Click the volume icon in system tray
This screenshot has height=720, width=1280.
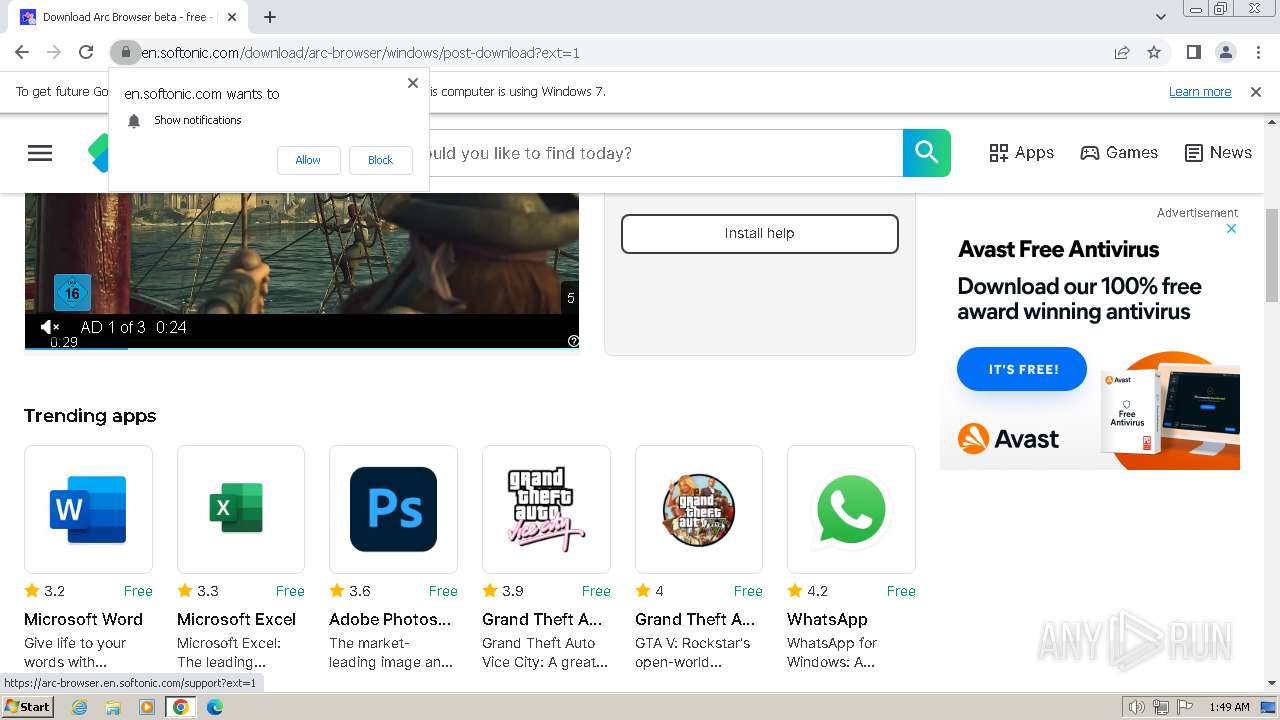(1137, 707)
